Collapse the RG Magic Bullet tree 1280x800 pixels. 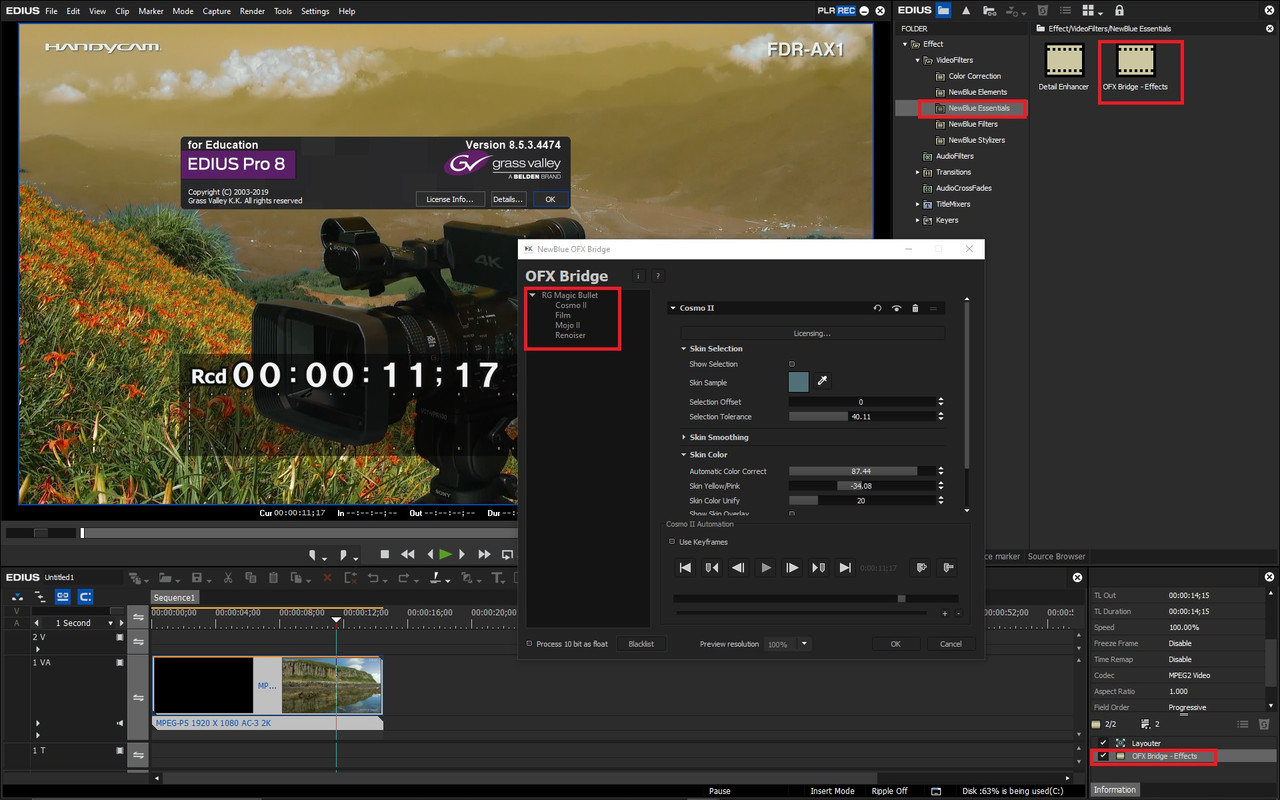(533, 295)
